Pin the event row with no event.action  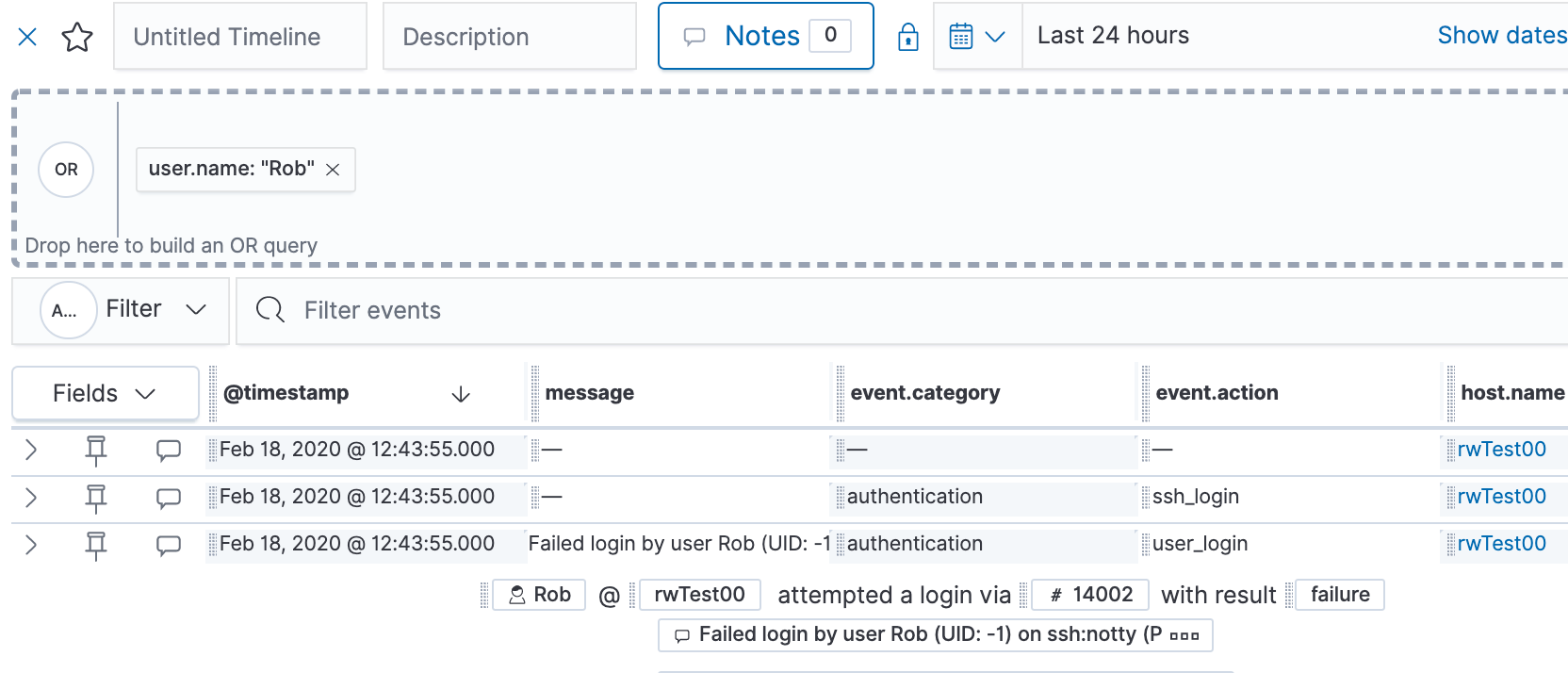pyautogui.click(x=96, y=451)
